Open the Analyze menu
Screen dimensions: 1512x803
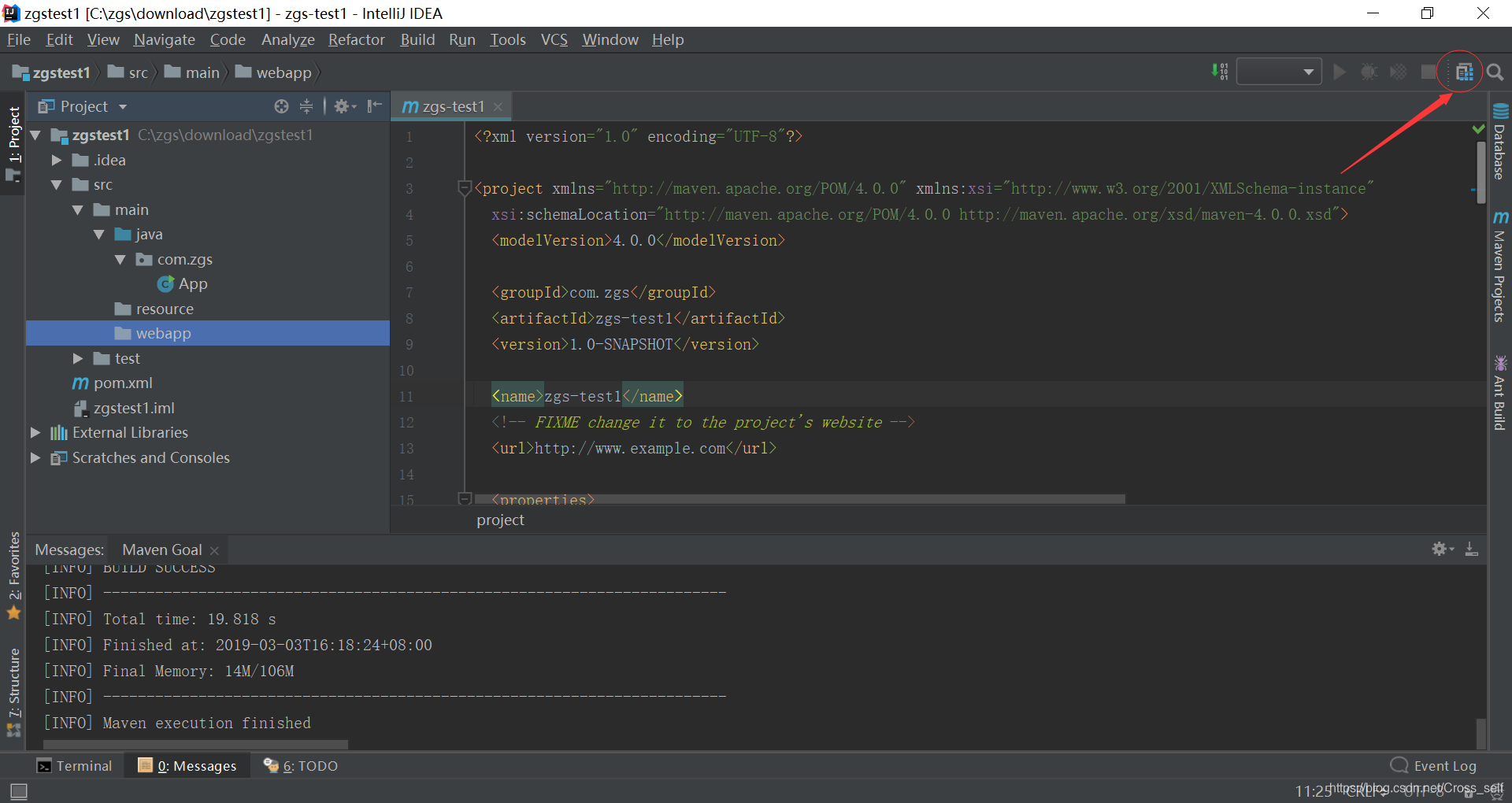coord(288,39)
